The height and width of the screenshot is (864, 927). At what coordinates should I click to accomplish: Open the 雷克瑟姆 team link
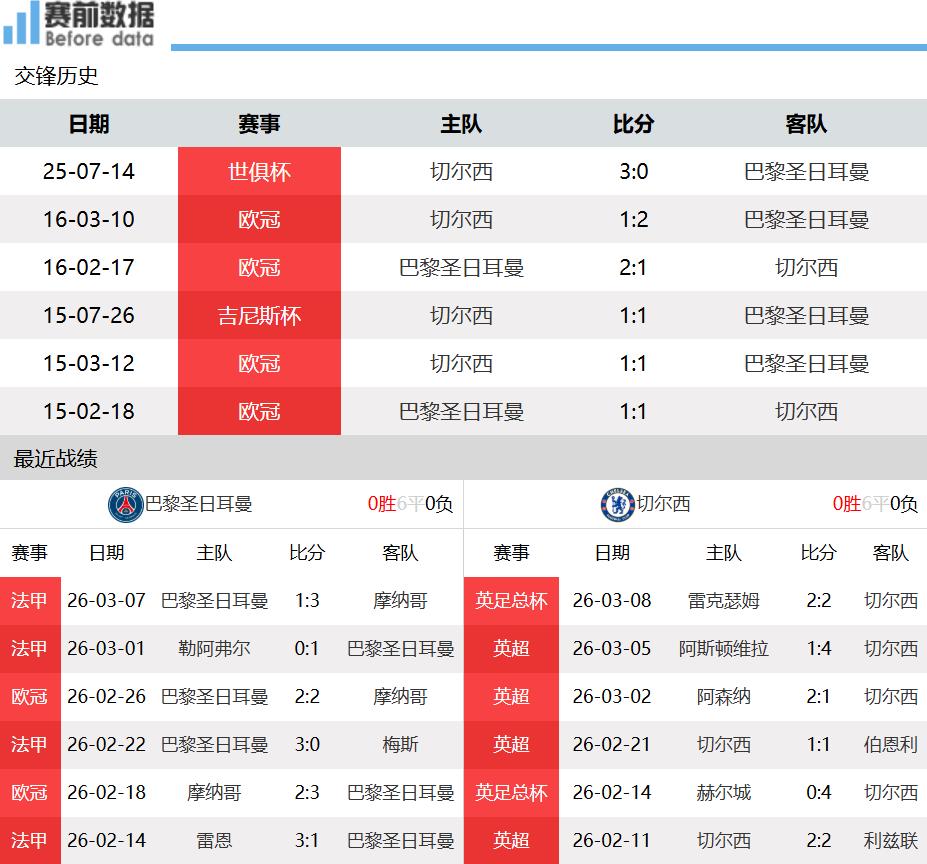[723, 601]
